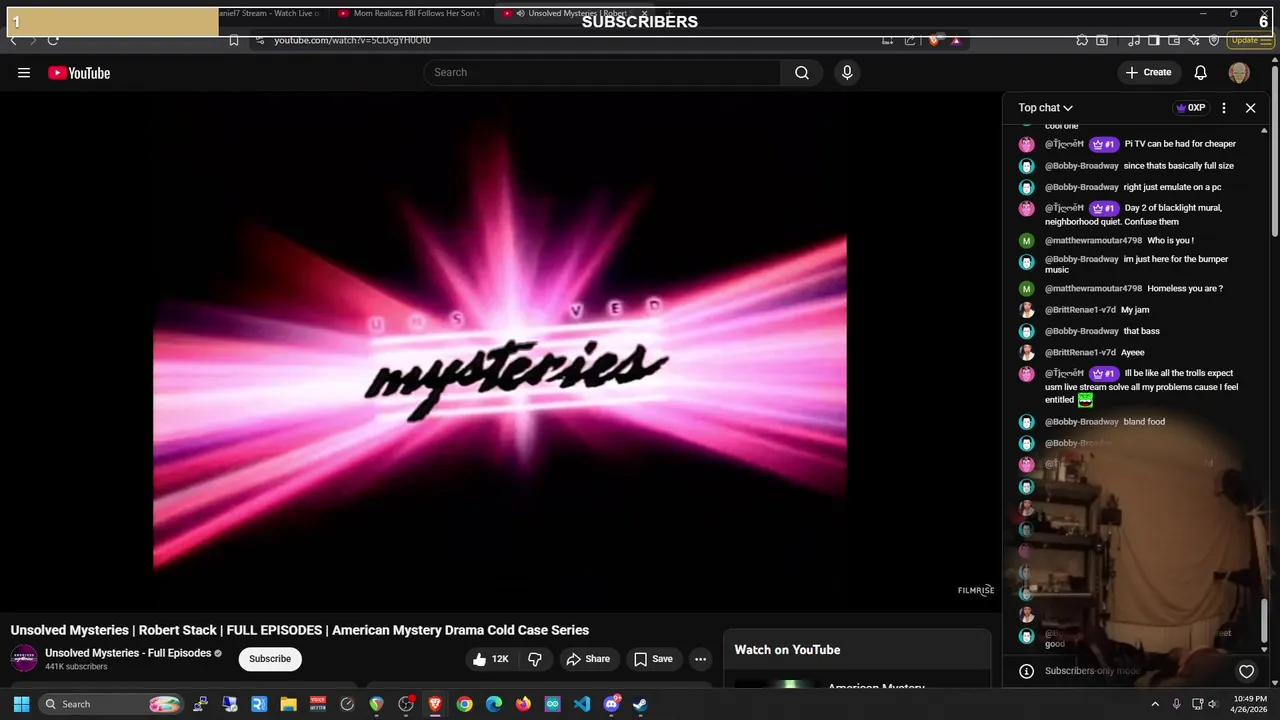Open the more actions ellipsis under the video

coord(700,659)
